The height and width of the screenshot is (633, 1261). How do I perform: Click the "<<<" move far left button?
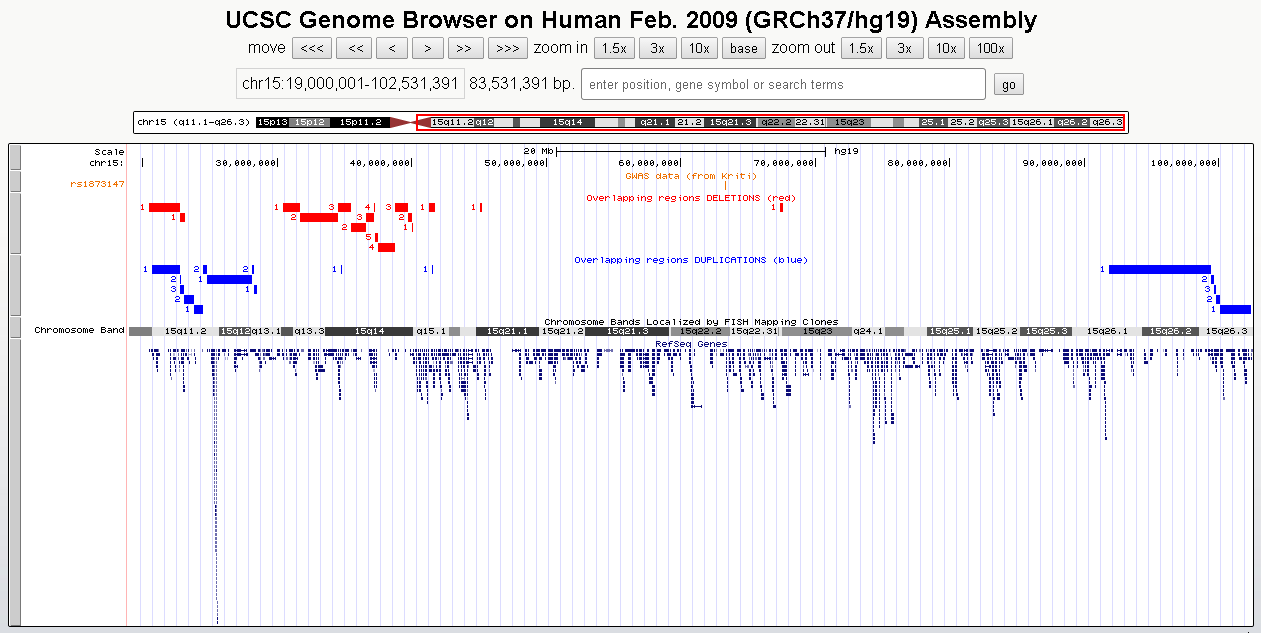[311, 48]
